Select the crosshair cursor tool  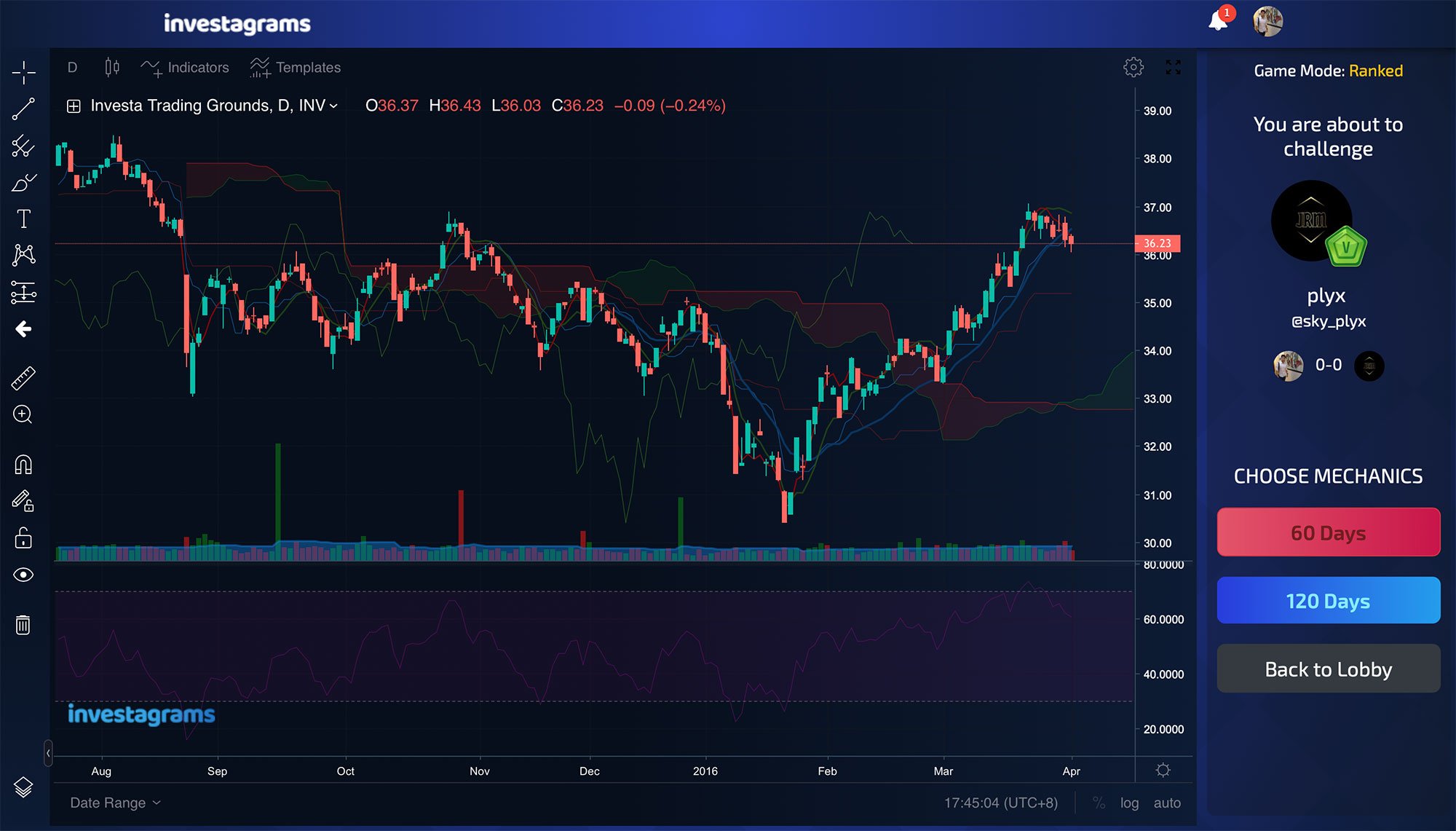click(x=23, y=72)
